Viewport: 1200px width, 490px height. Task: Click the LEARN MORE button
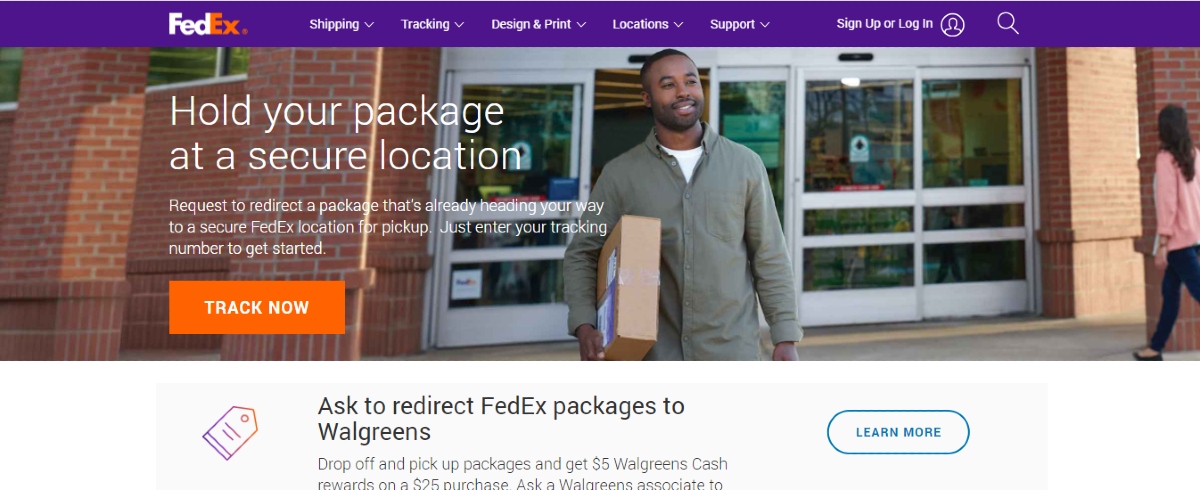pyautogui.click(x=898, y=432)
